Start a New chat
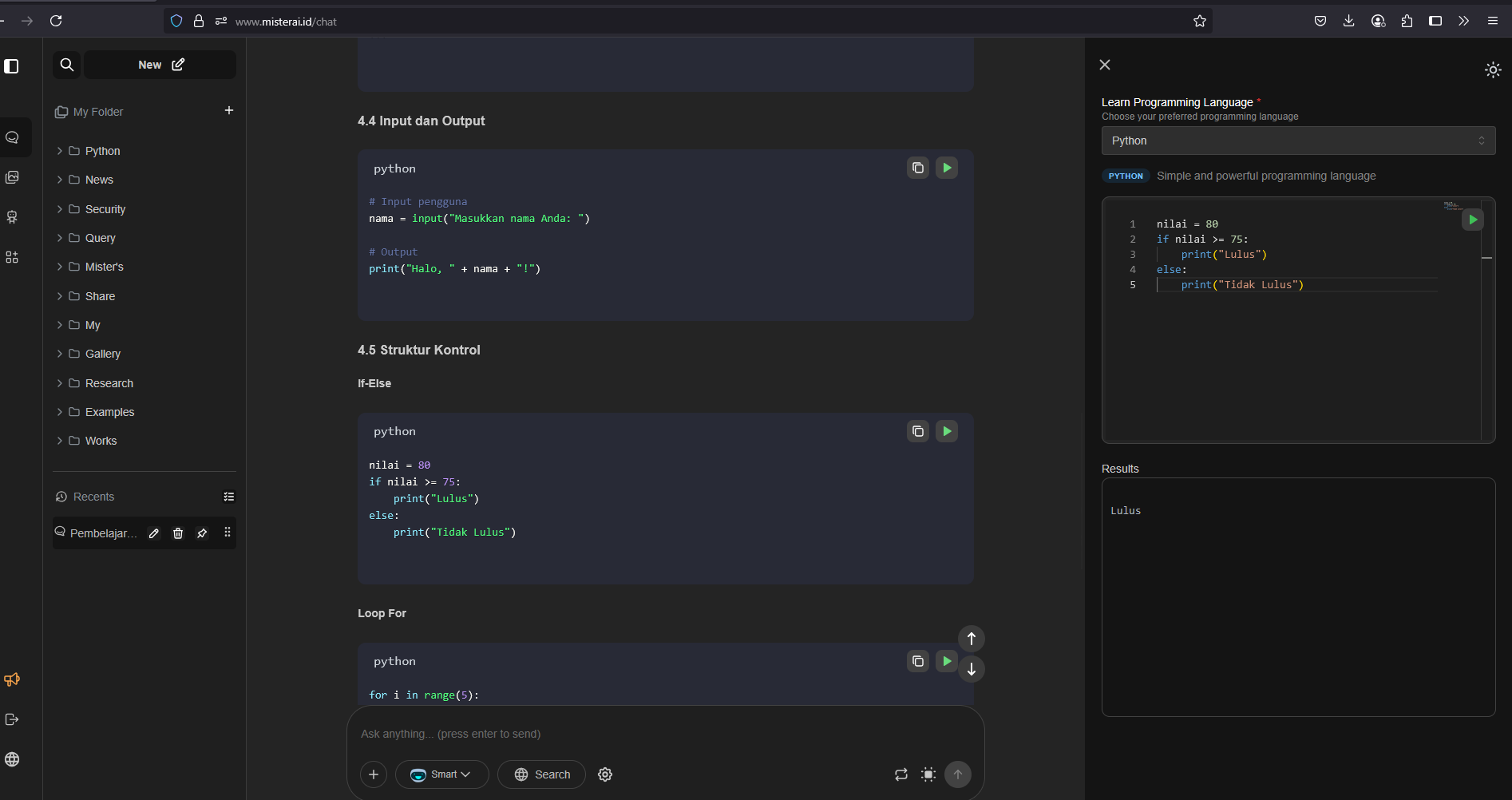Viewport: 1512px width, 800px height. 160,65
